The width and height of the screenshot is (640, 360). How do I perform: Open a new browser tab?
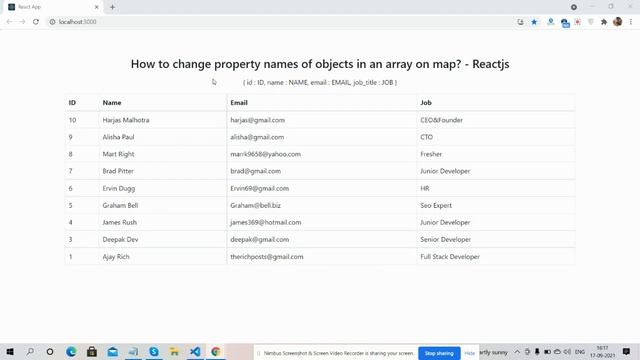point(112,7)
